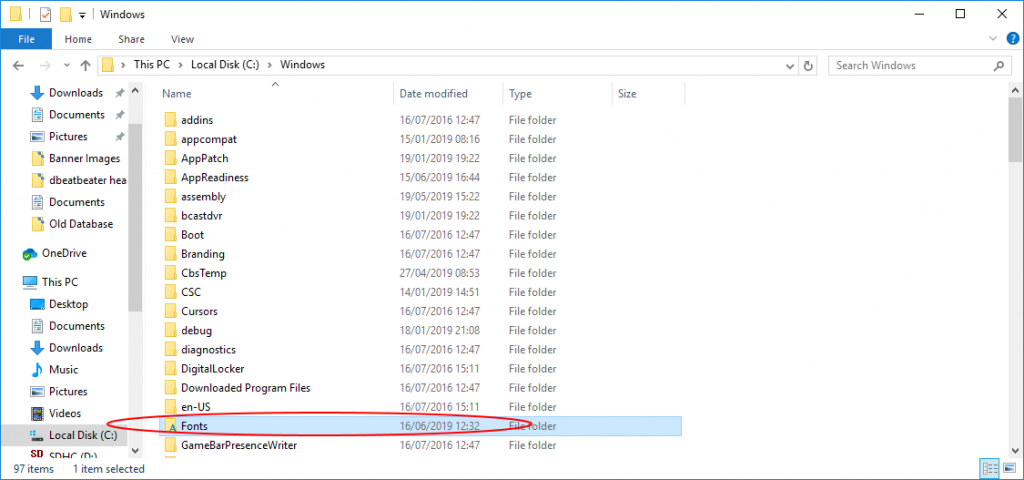The height and width of the screenshot is (480, 1024).
Task: Open the View ribbon tab
Action: point(182,39)
